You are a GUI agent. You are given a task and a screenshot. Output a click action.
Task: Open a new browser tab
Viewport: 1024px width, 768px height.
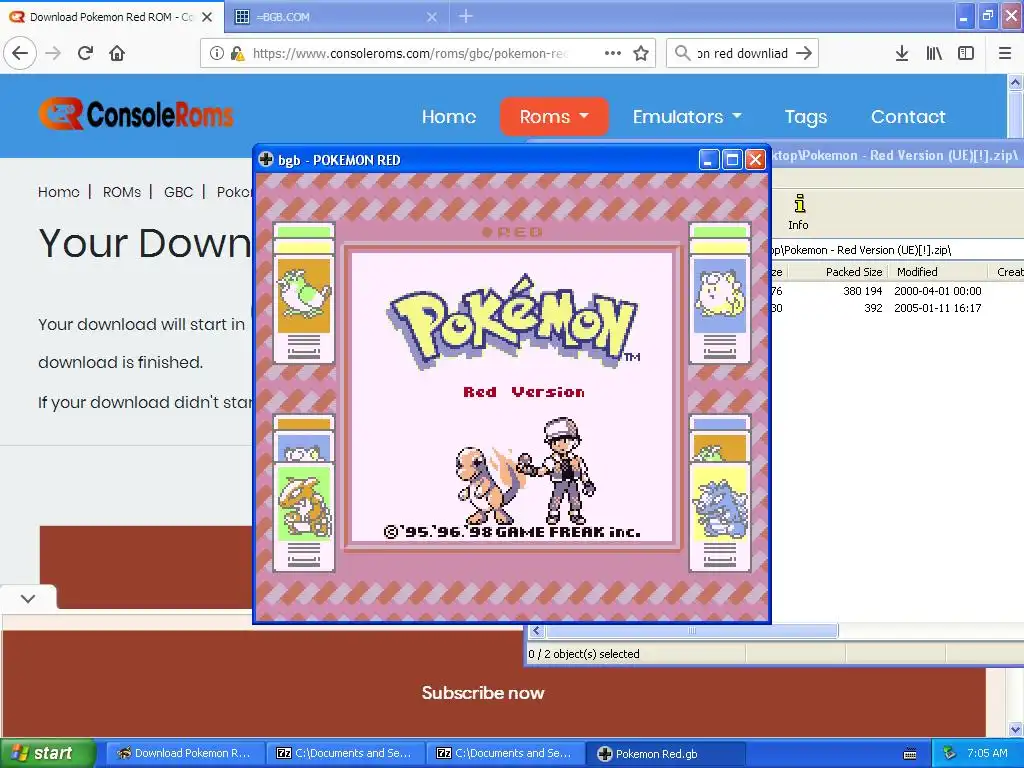466,16
